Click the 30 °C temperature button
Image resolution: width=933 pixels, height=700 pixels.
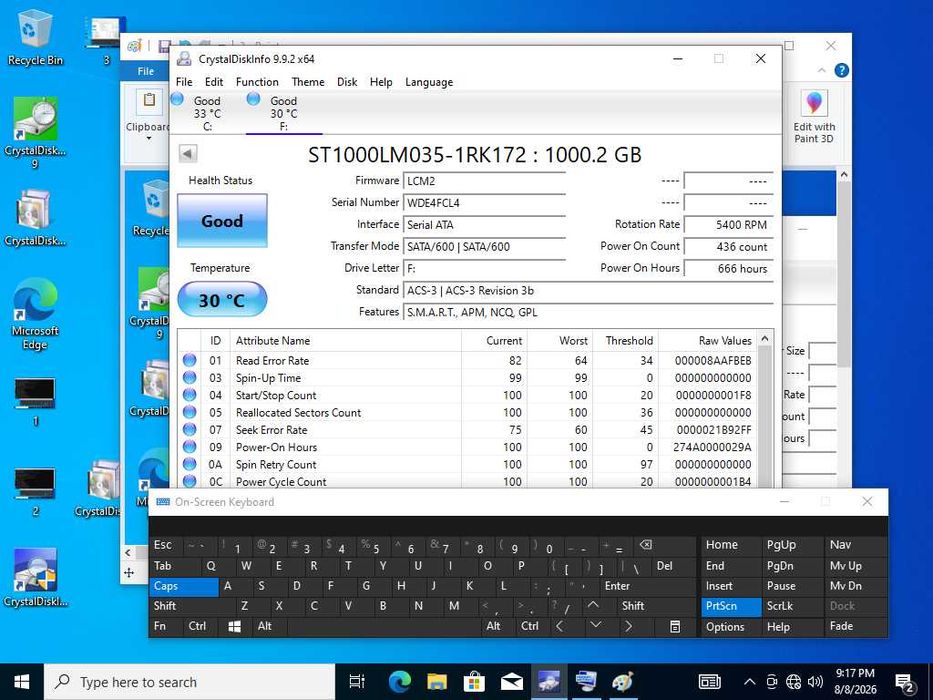point(222,299)
